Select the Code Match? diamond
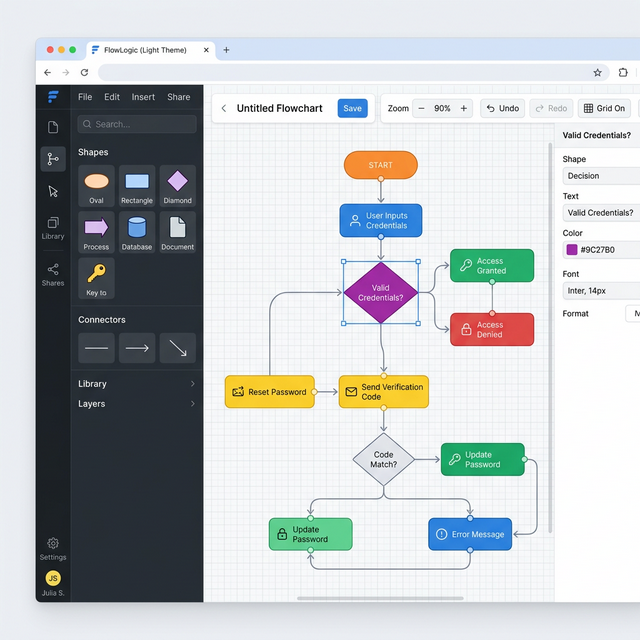Screen dimensions: 640x640 (x=384, y=460)
